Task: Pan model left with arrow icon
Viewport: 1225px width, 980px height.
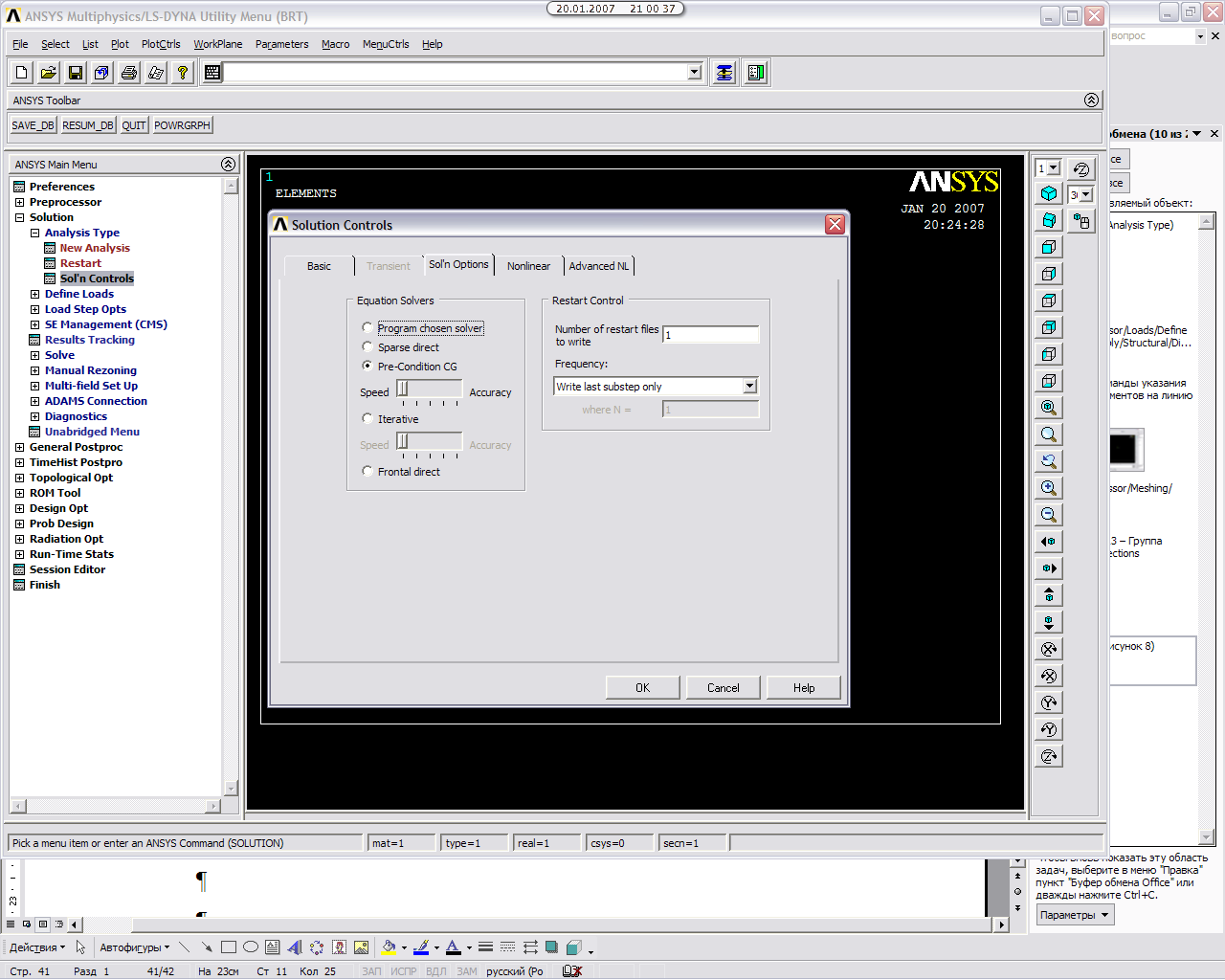Action: pyautogui.click(x=1049, y=542)
